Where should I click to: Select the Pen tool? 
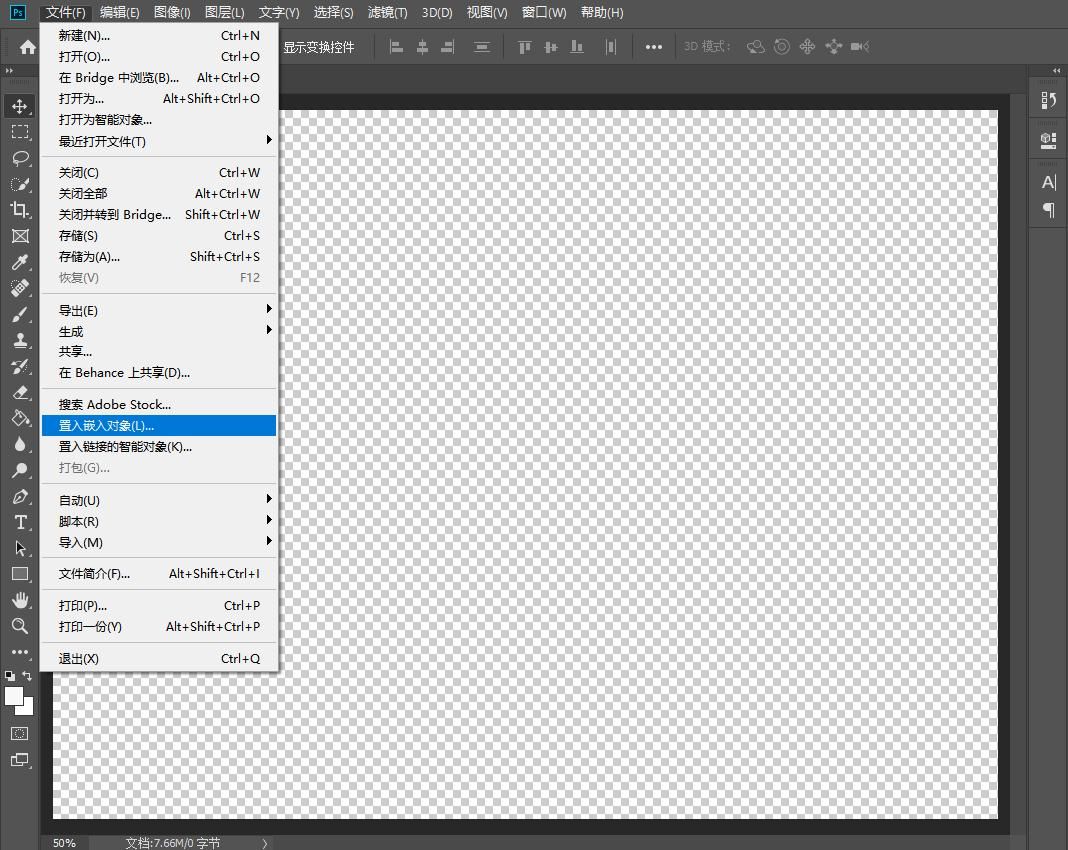point(20,497)
